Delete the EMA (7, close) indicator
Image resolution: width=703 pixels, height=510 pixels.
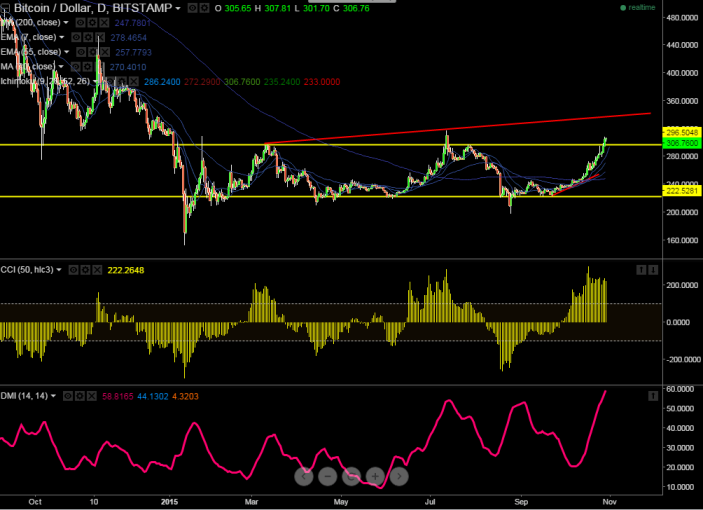click(100, 37)
